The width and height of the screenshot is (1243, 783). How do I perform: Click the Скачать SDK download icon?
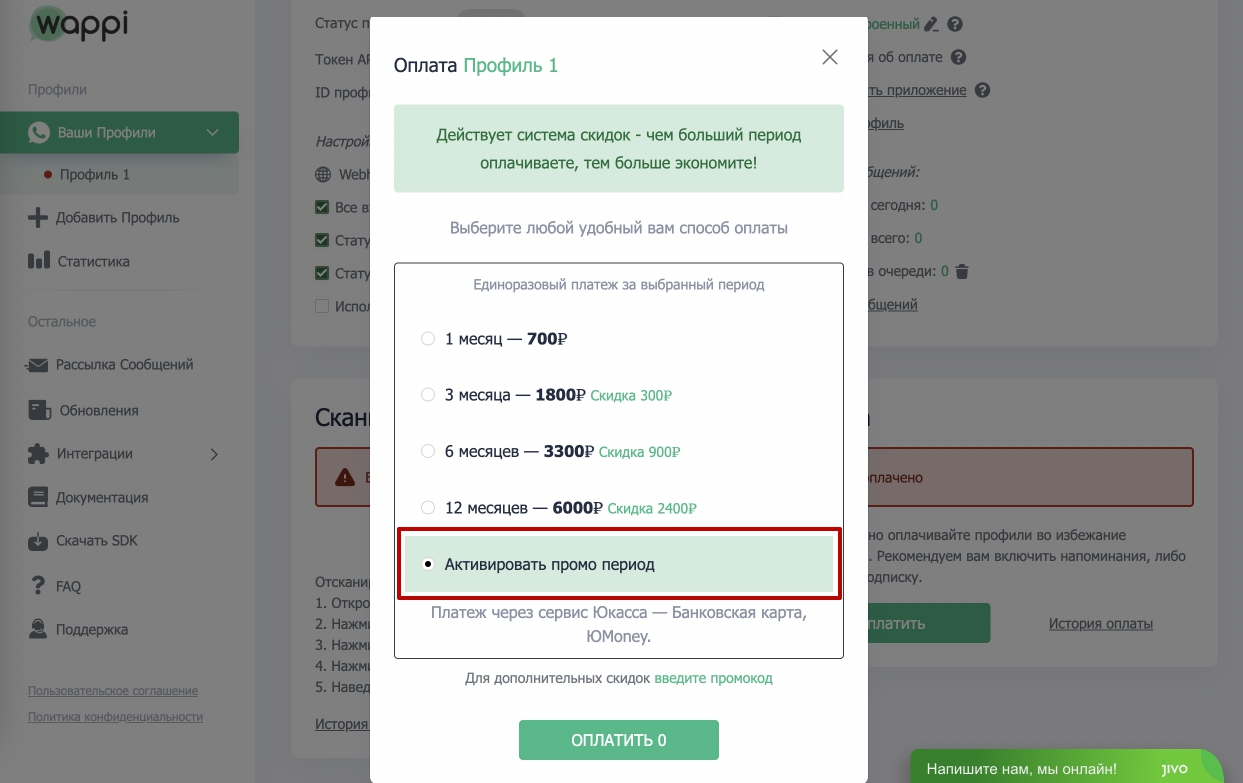point(38,541)
